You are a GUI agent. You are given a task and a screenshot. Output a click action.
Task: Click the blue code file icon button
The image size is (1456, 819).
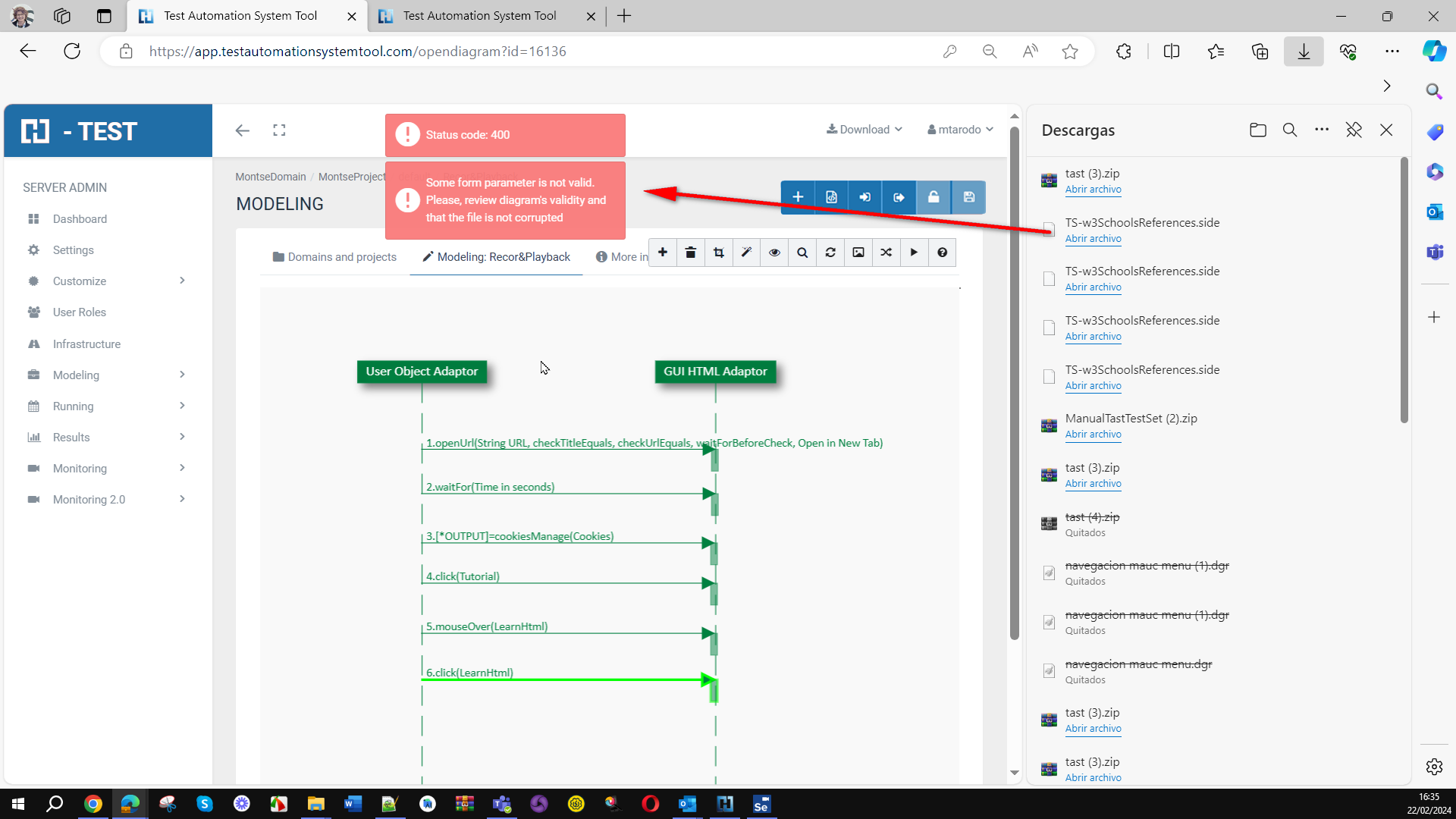(831, 197)
